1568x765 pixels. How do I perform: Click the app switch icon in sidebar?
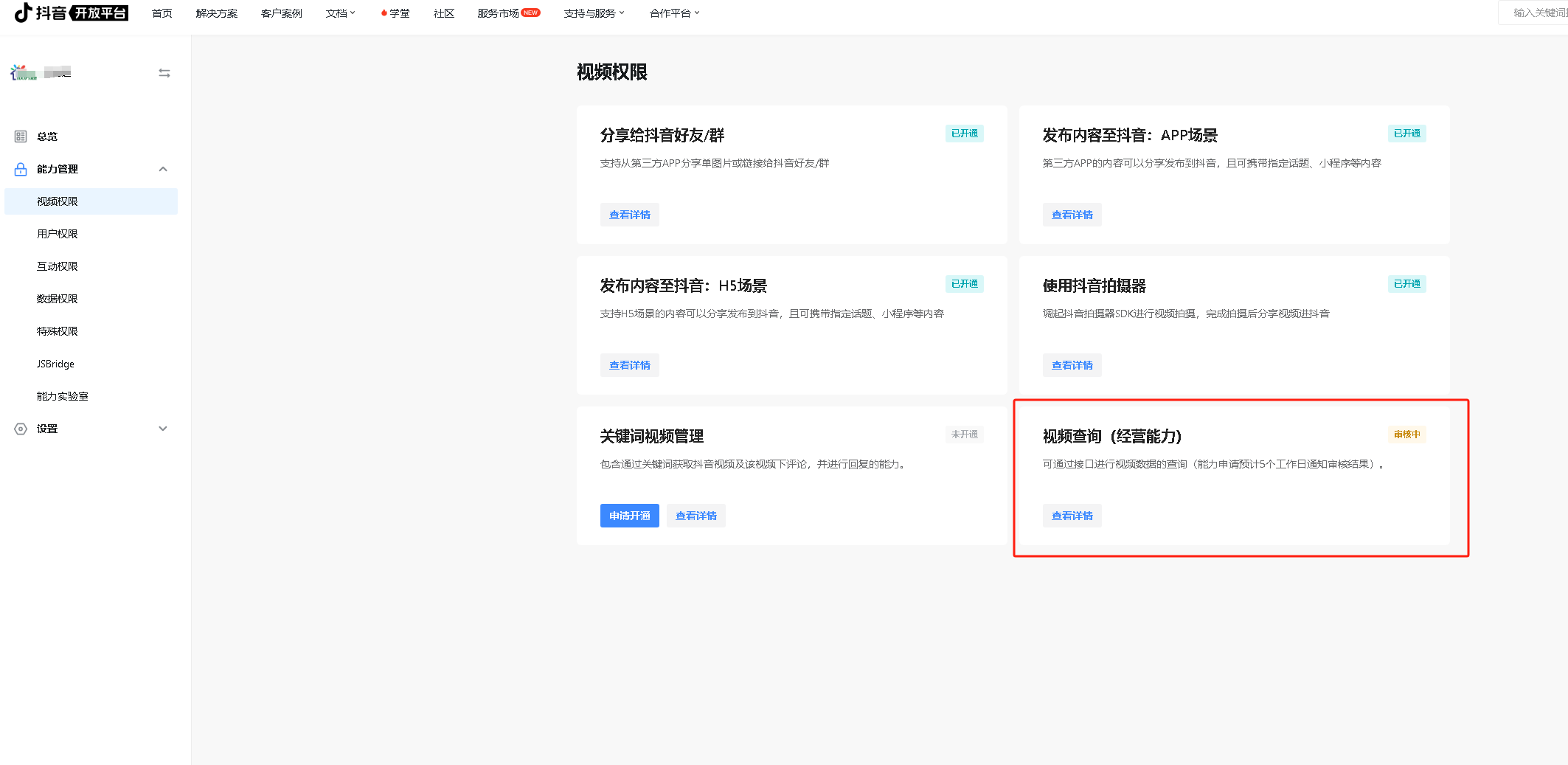click(x=164, y=73)
